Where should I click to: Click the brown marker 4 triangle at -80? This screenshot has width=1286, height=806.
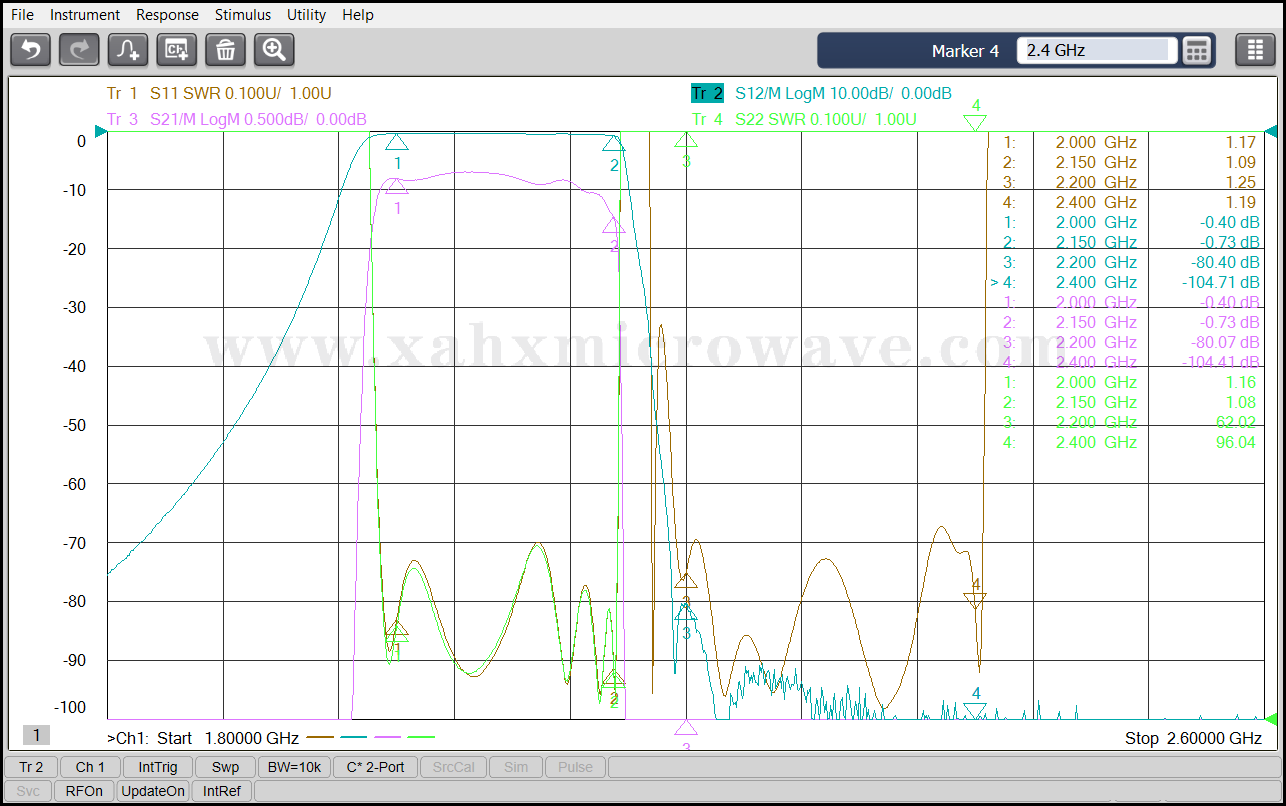975,600
